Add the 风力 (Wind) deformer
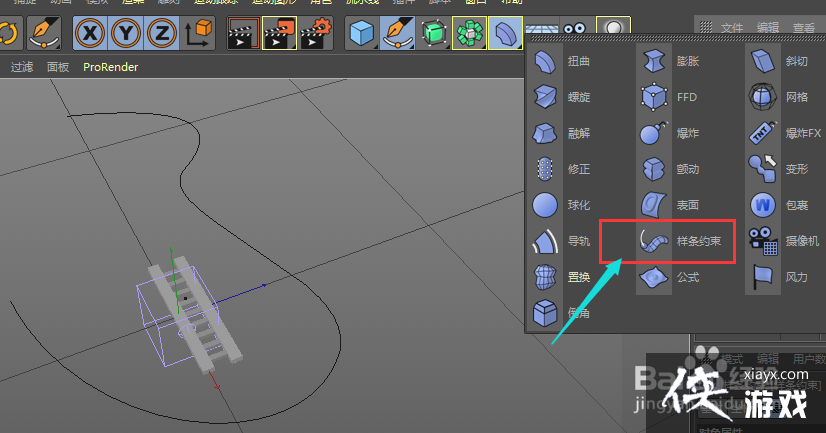 coord(779,277)
